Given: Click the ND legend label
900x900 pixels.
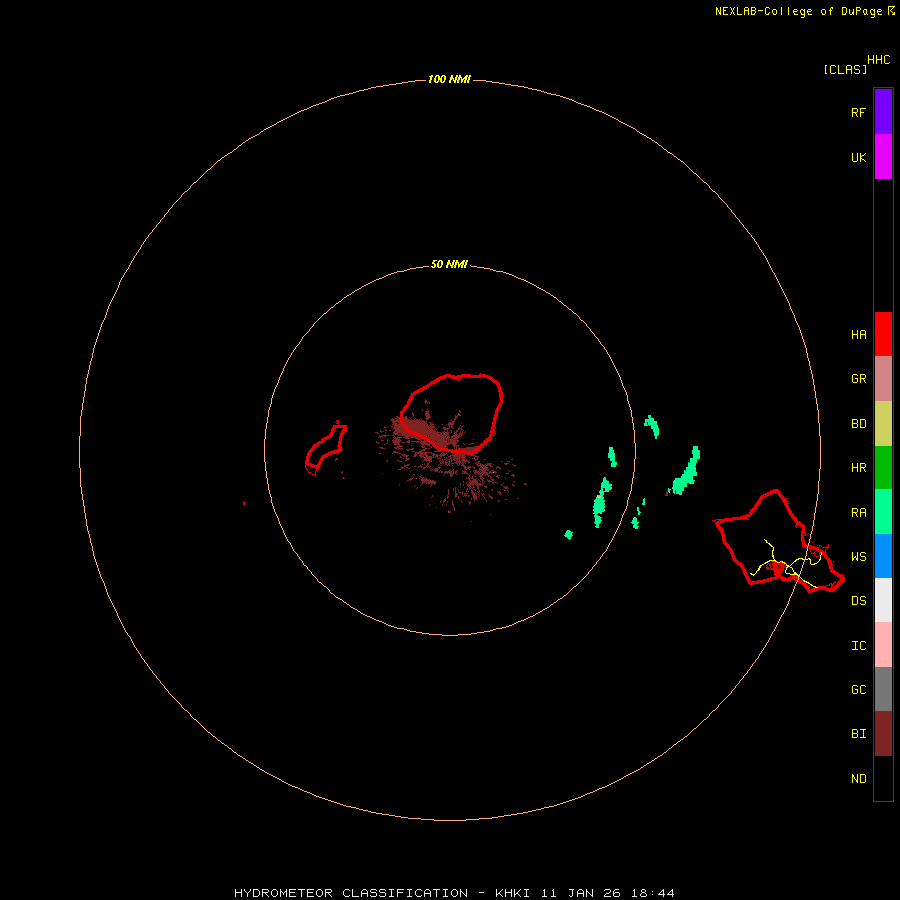Looking at the screenshot, I should (858, 779).
